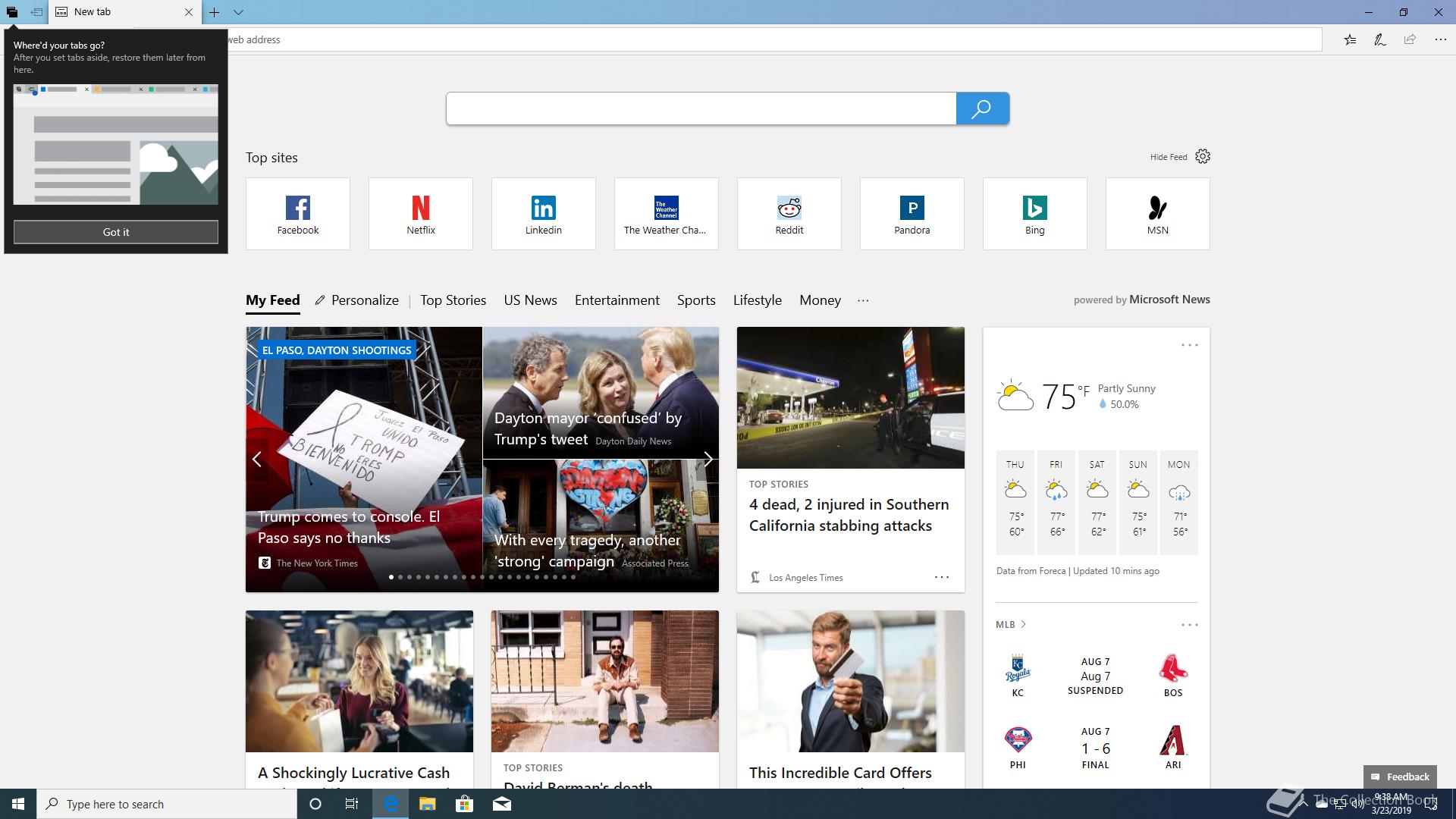Viewport: 1456px width, 819px height.
Task: Click Monday forecast column
Action: [1179, 502]
